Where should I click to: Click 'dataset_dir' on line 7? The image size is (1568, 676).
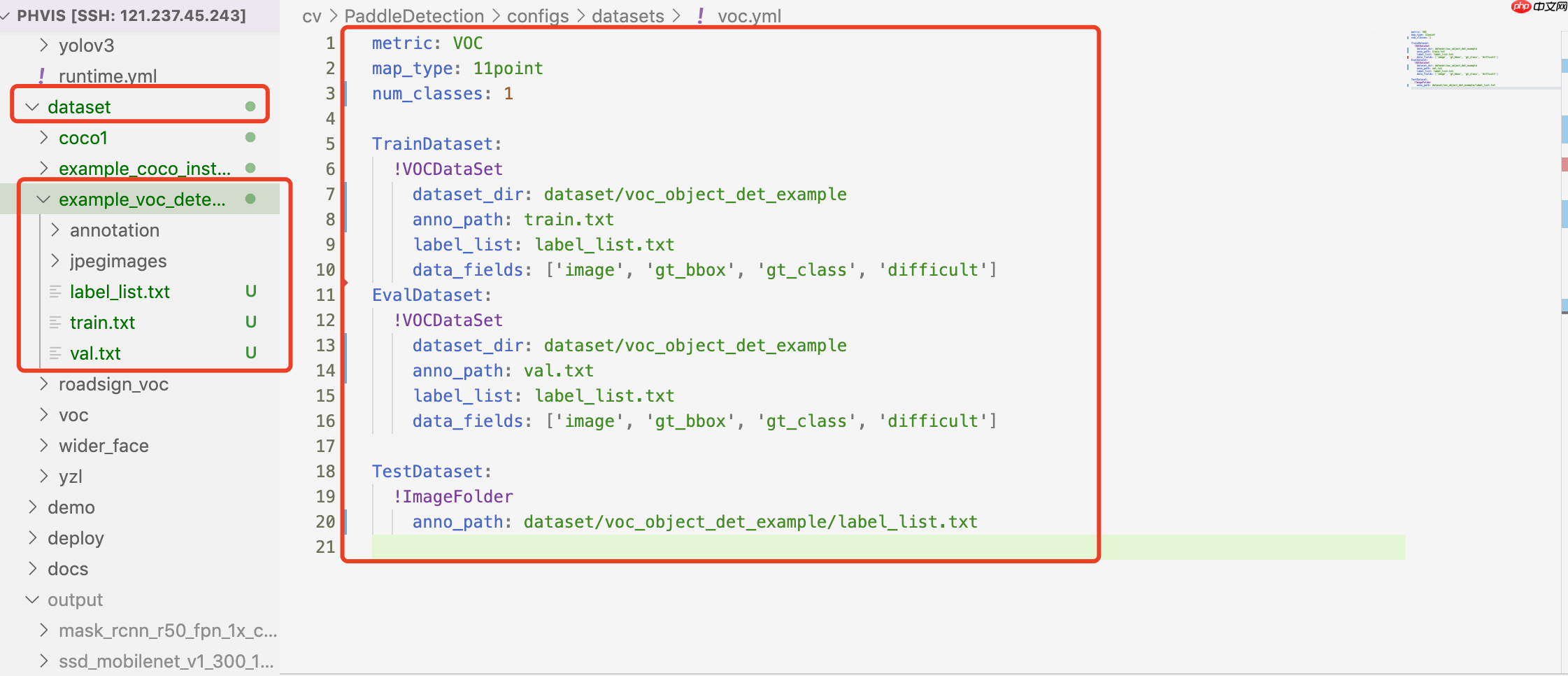pos(468,195)
